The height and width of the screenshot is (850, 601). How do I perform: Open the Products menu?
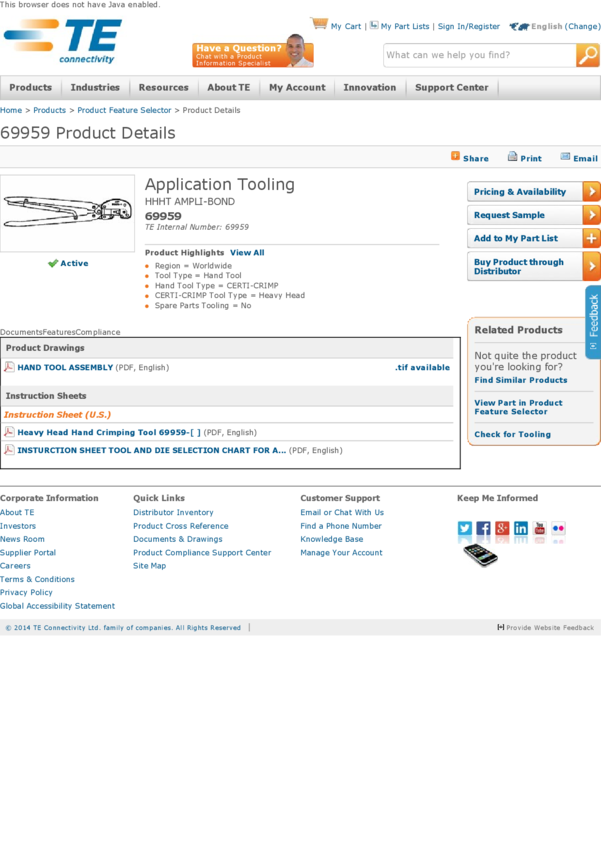(x=30, y=87)
